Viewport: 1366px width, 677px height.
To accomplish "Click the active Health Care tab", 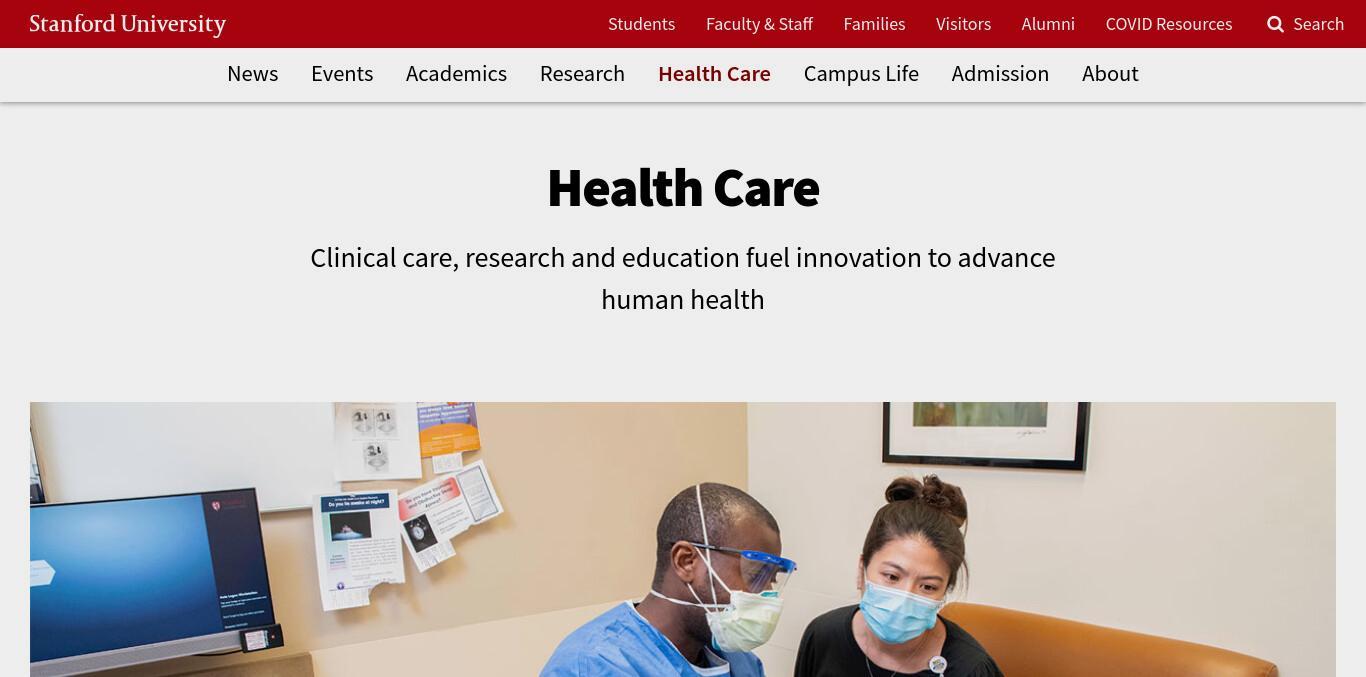I will pos(714,74).
